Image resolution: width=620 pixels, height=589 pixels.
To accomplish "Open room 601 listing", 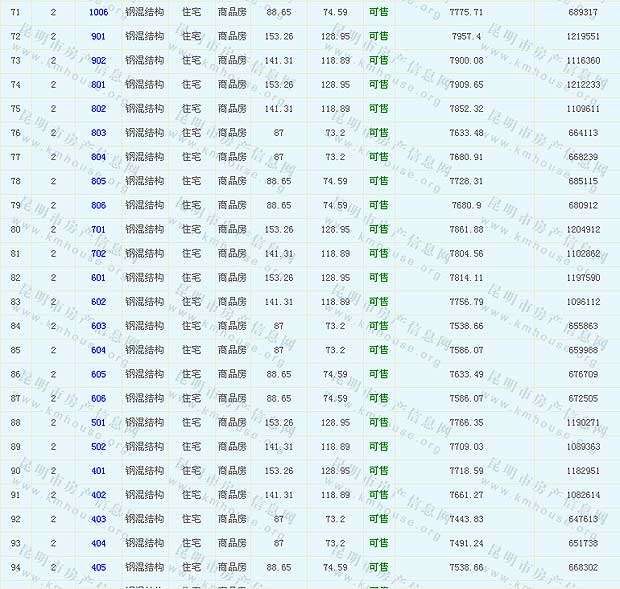I will (x=98, y=278).
